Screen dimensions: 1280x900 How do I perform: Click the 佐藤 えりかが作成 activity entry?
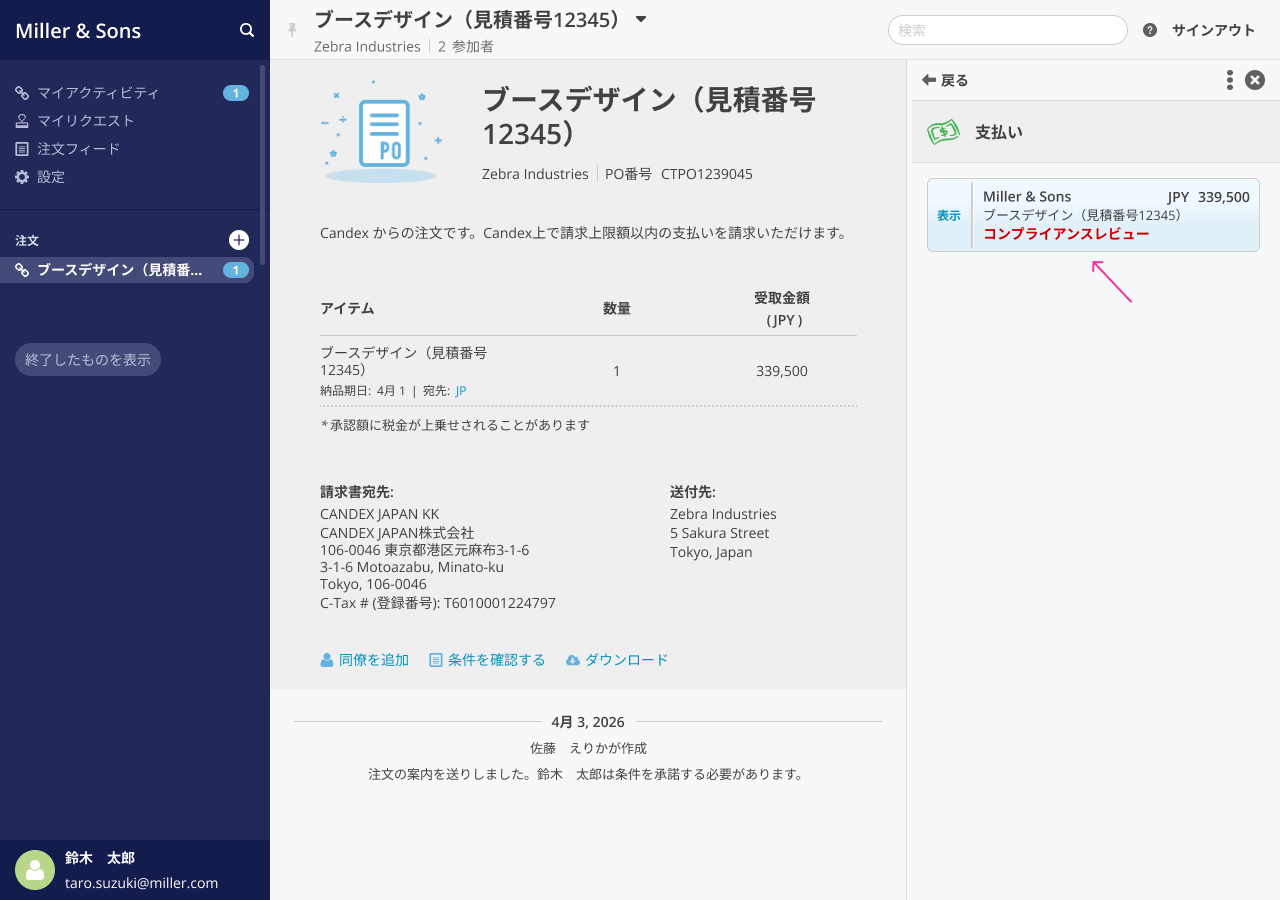click(588, 748)
